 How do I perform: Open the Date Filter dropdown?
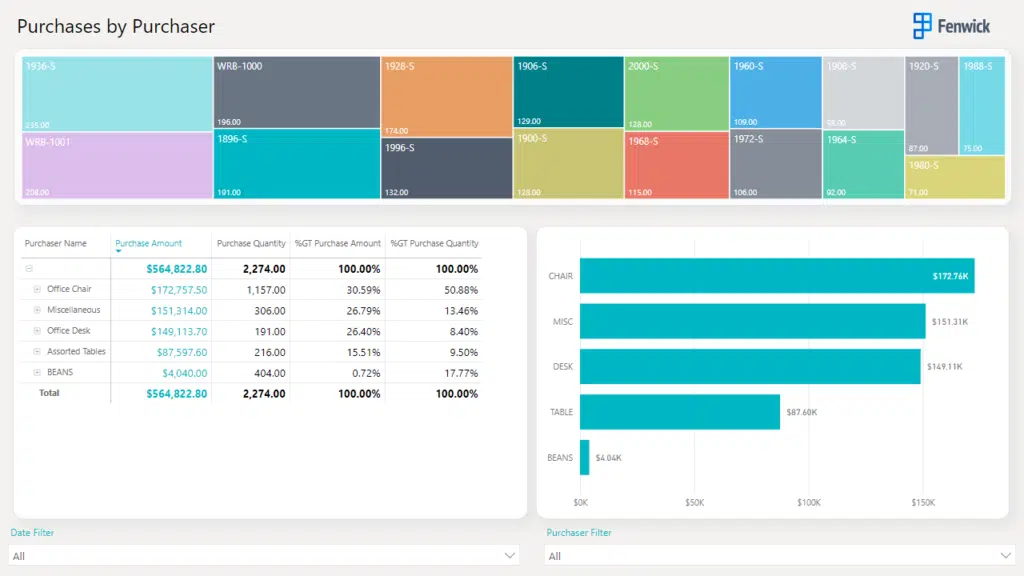[510, 555]
